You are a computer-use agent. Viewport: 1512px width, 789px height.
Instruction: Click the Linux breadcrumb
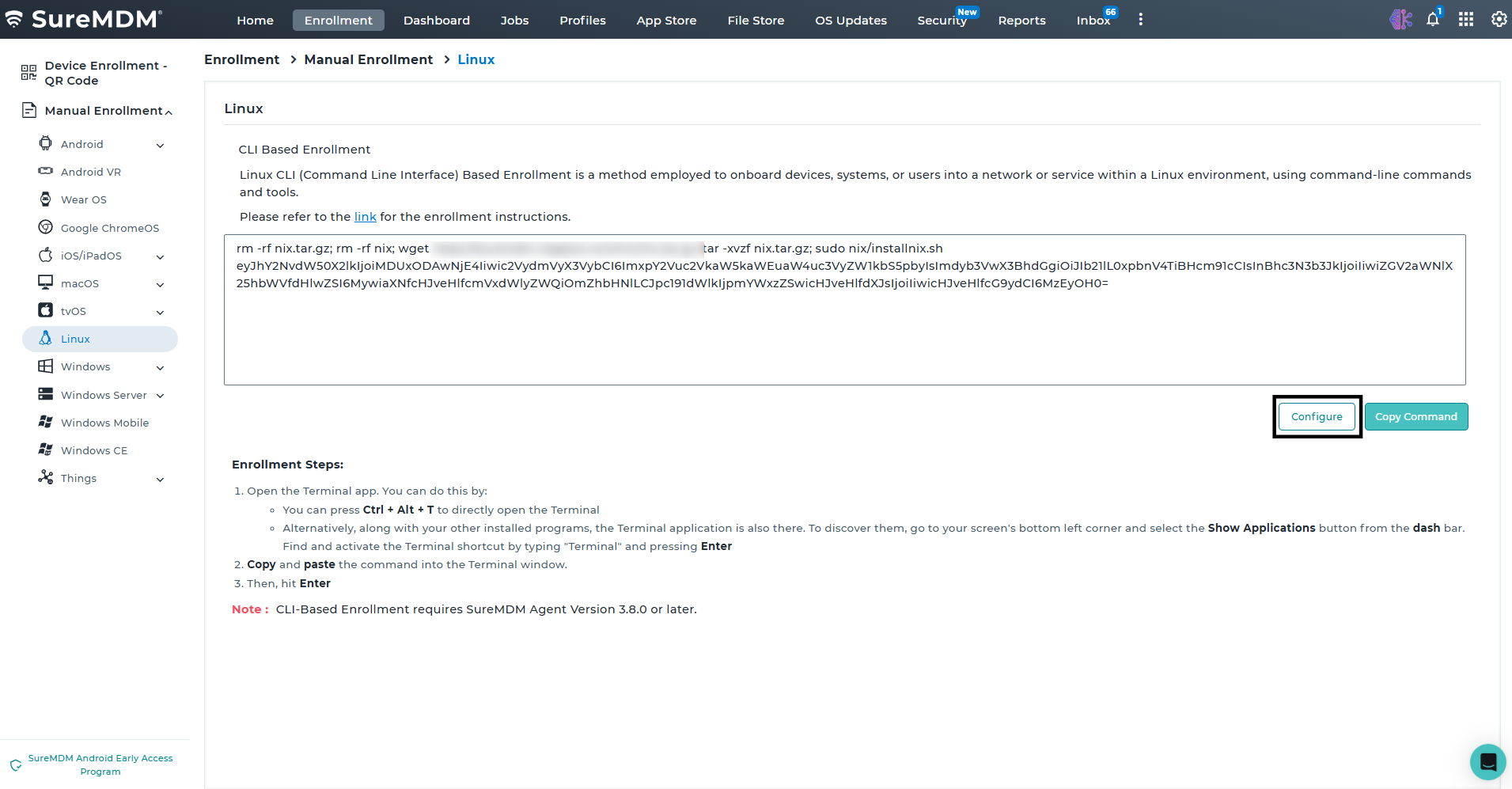pyautogui.click(x=476, y=59)
